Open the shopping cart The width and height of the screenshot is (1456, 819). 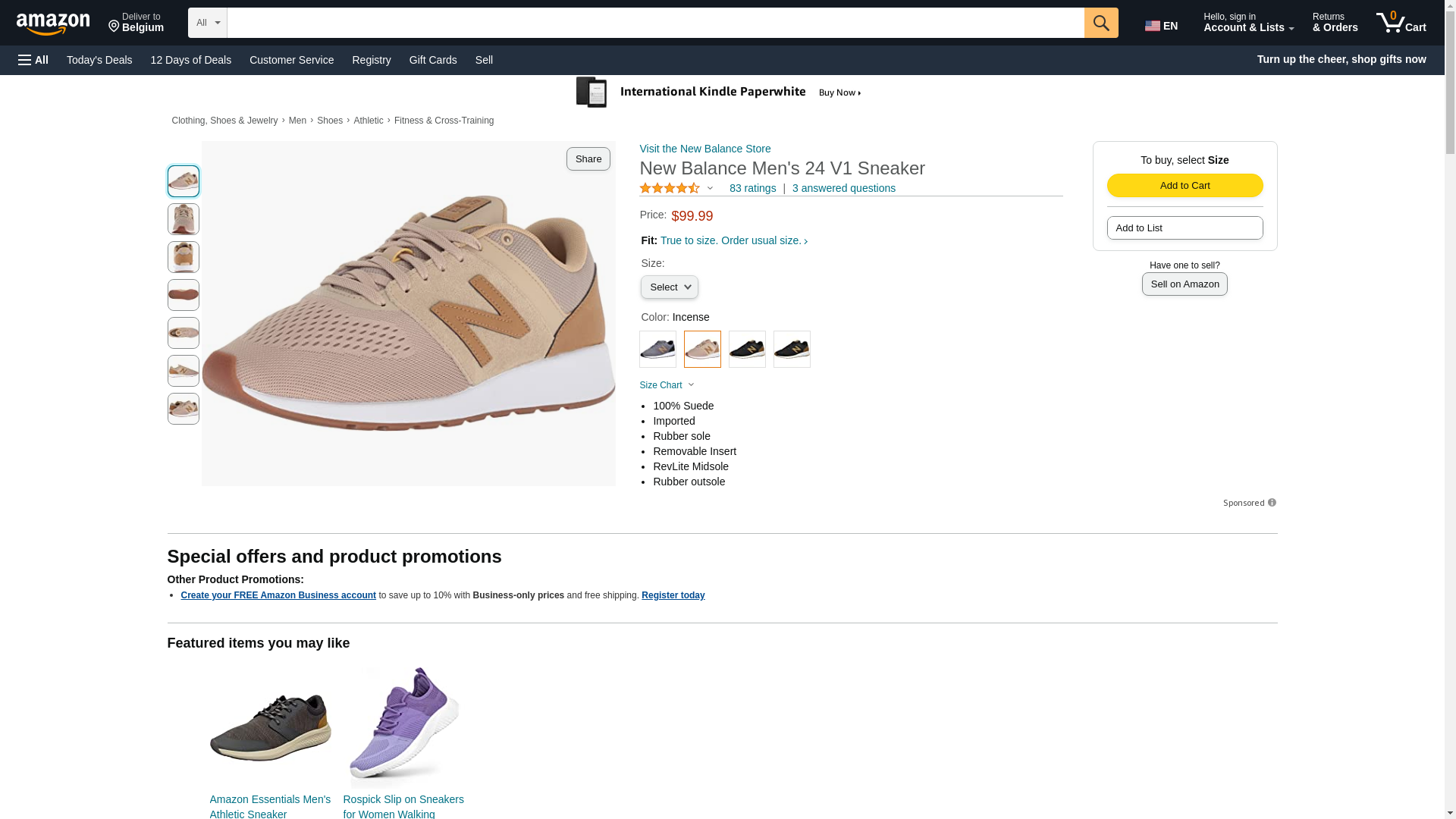pyautogui.click(x=1401, y=23)
